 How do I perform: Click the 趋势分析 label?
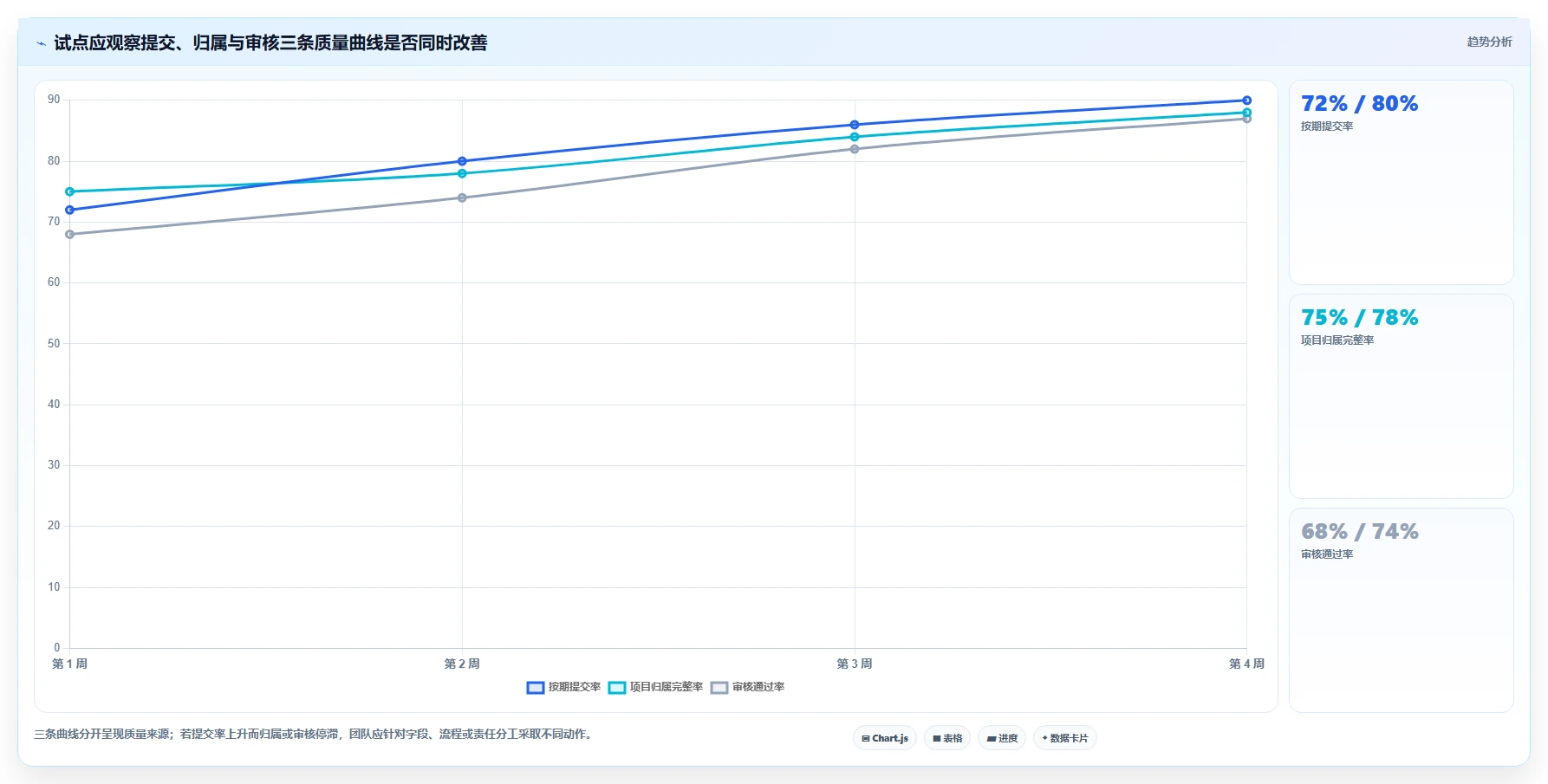[1489, 42]
